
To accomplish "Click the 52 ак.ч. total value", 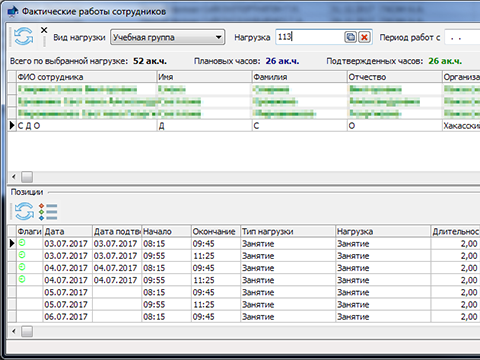I will [150, 61].
